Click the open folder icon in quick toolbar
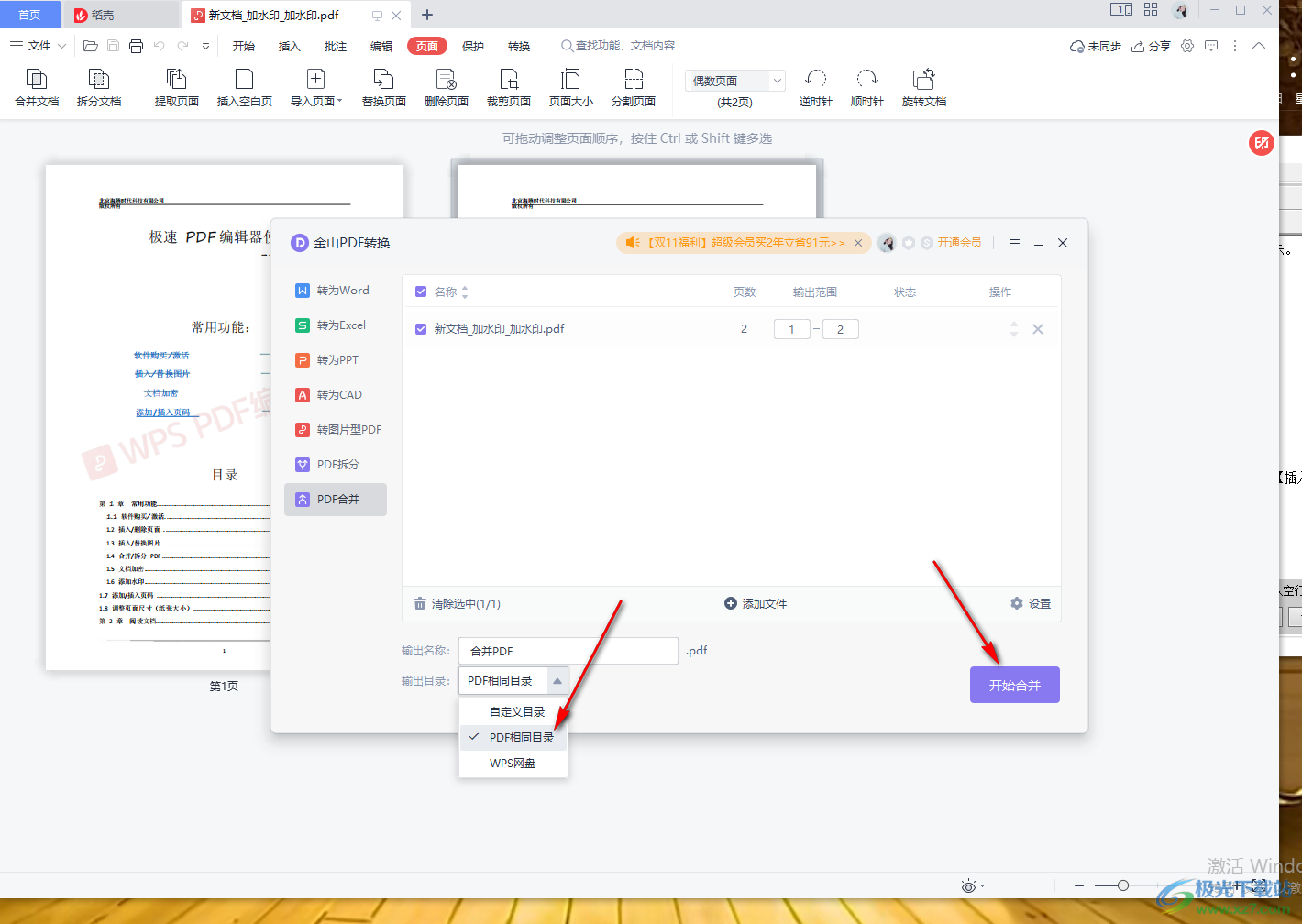Screen dimensions: 1302x924 coord(90,46)
